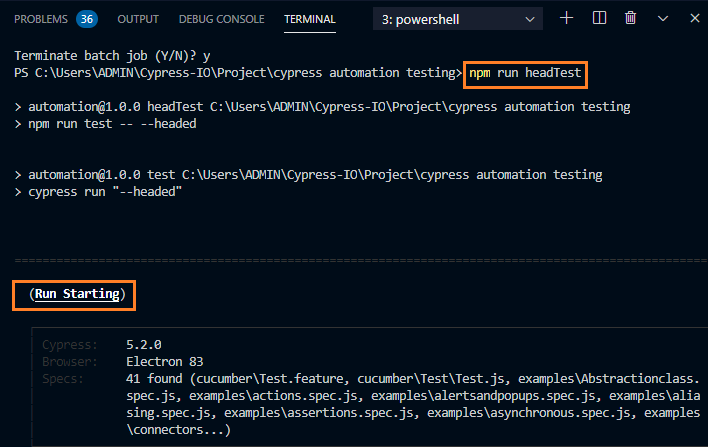708x447 pixels.
Task: Collapse panel with the chevron down icon
Action: point(662,19)
